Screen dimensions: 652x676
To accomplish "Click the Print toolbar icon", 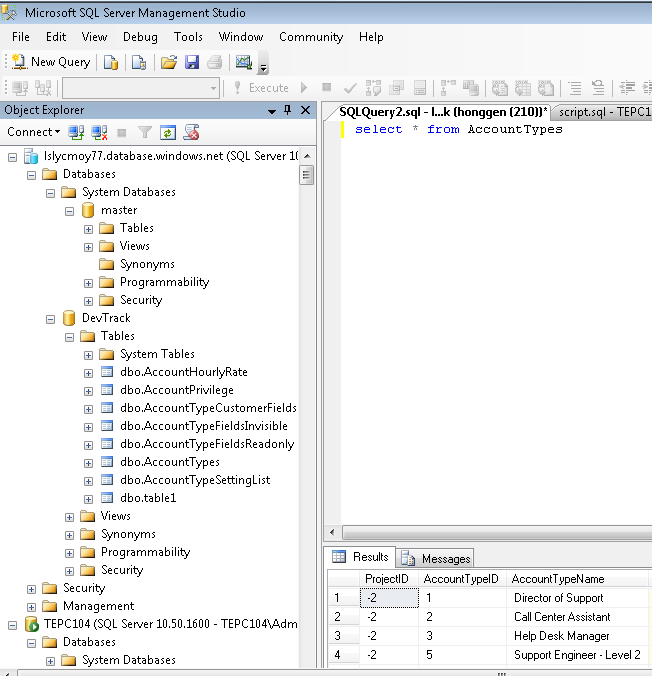I will [214, 63].
